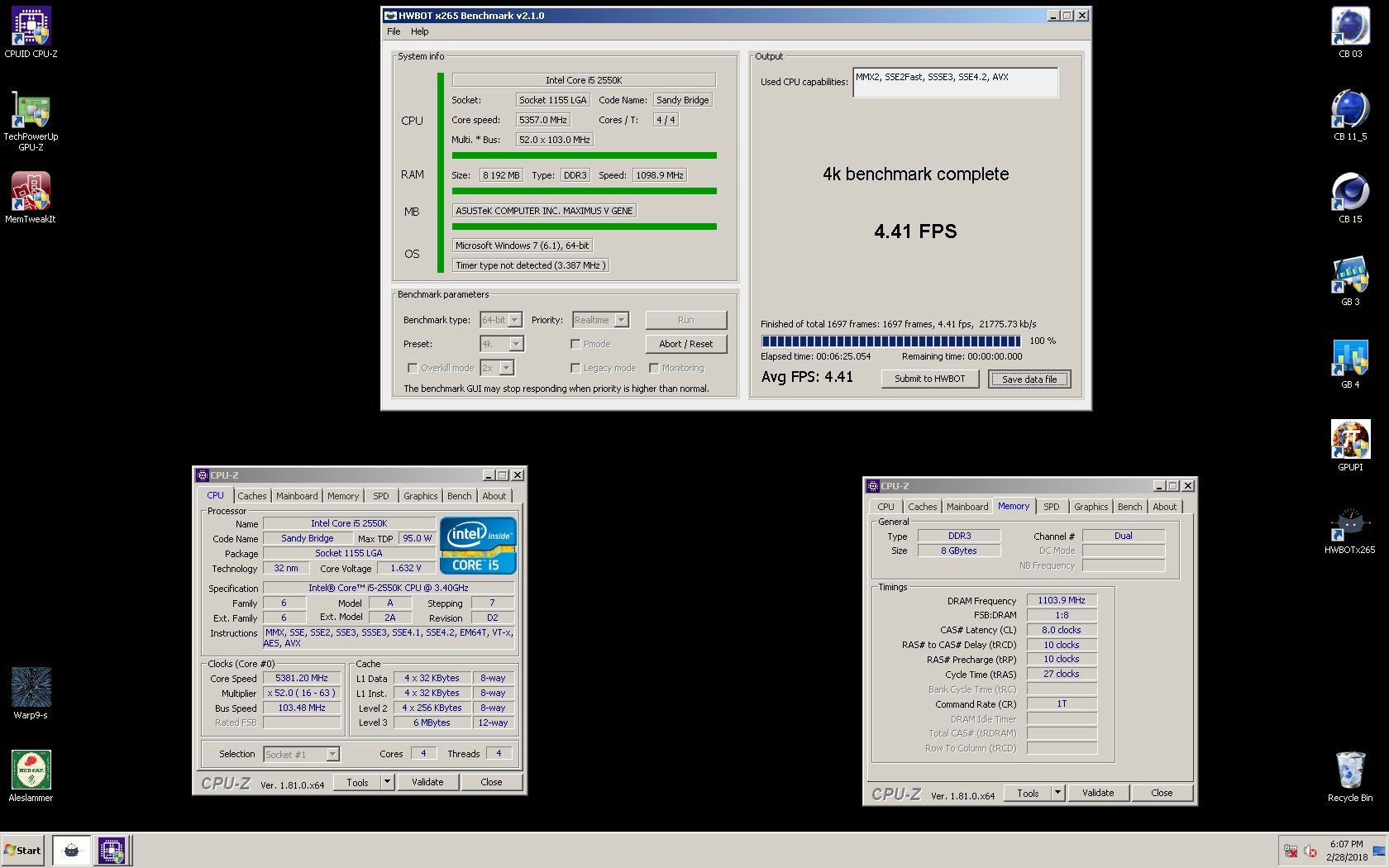Open the Preset 4k dropdown
This screenshot has width=1389, height=868.
(502, 344)
